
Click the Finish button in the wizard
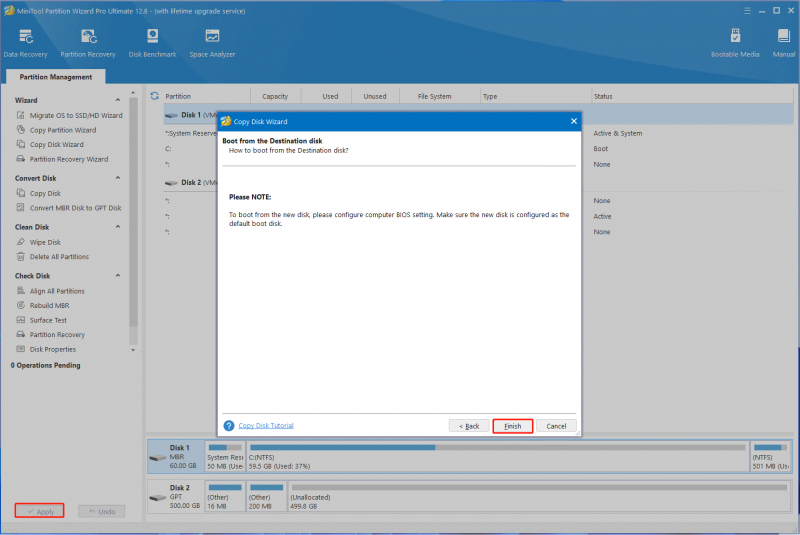point(513,426)
